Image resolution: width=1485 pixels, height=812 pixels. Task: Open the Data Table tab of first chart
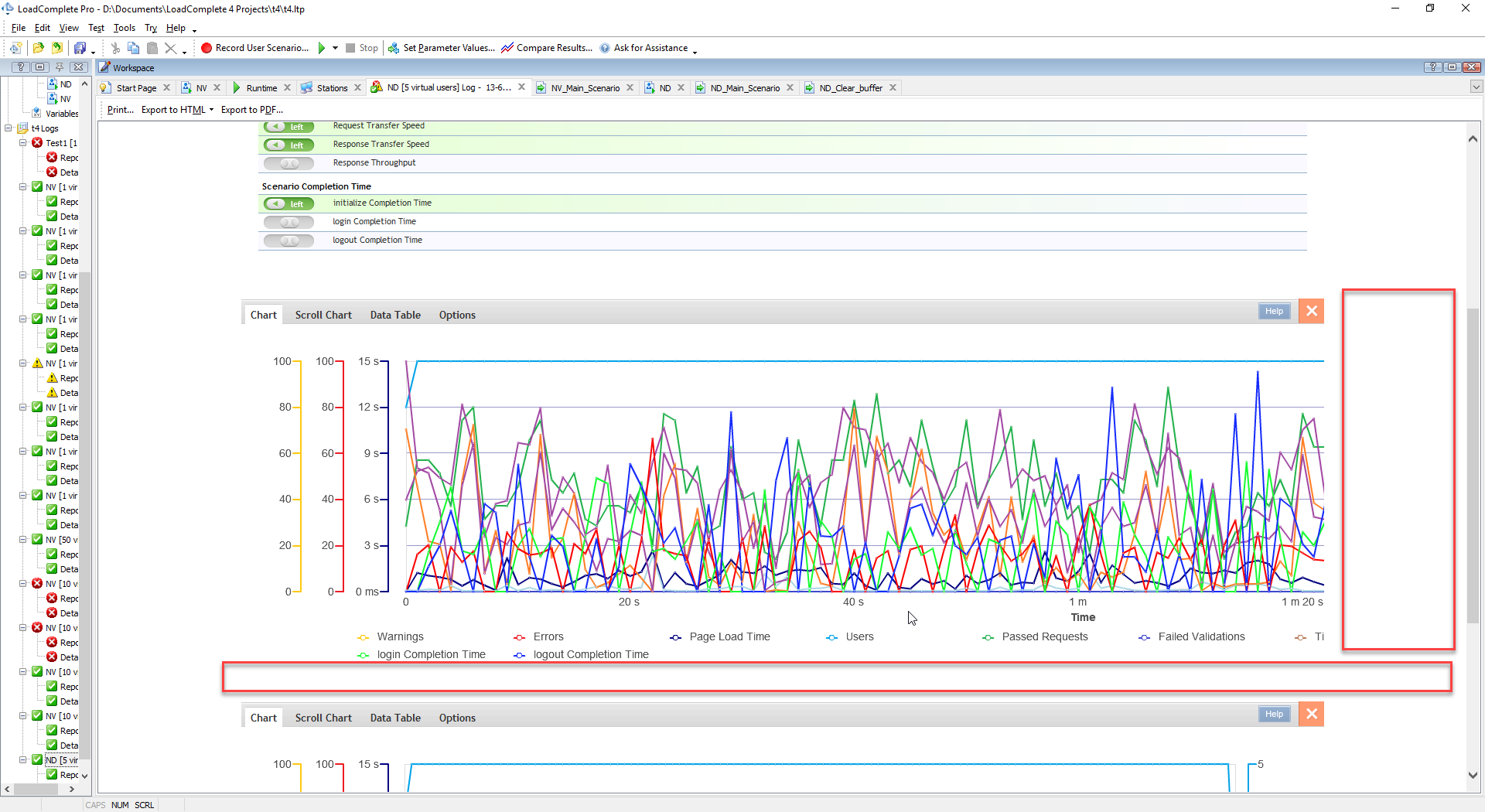click(x=395, y=315)
